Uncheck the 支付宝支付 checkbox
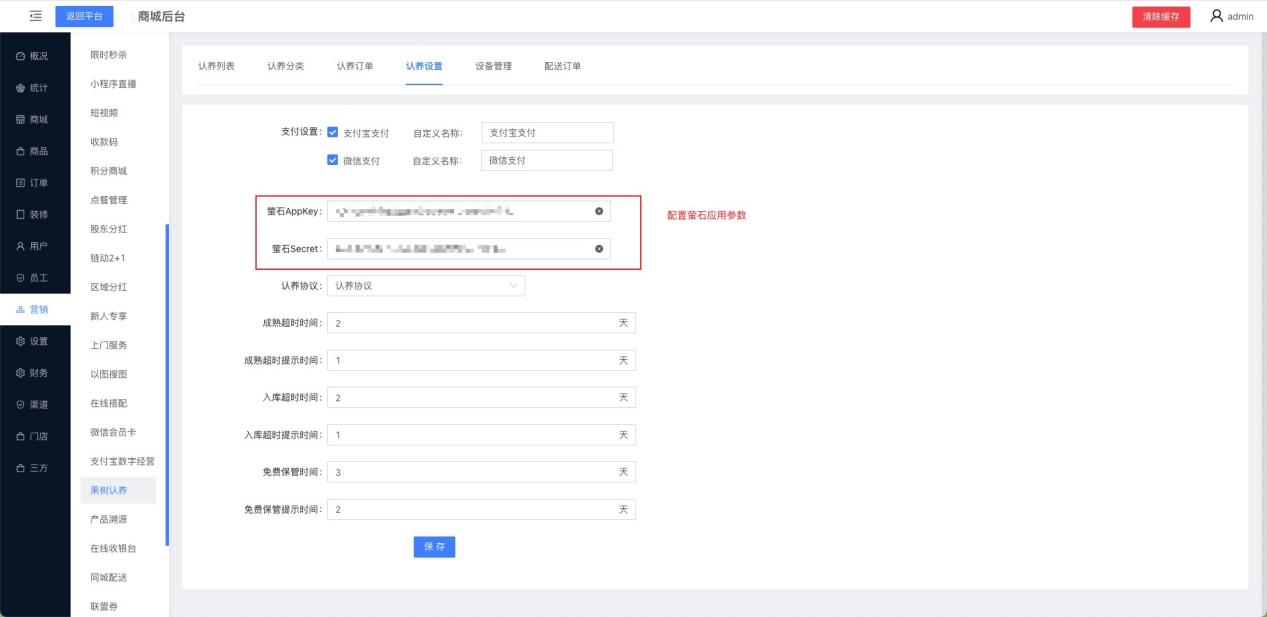The height and width of the screenshot is (617, 1267). (333, 133)
